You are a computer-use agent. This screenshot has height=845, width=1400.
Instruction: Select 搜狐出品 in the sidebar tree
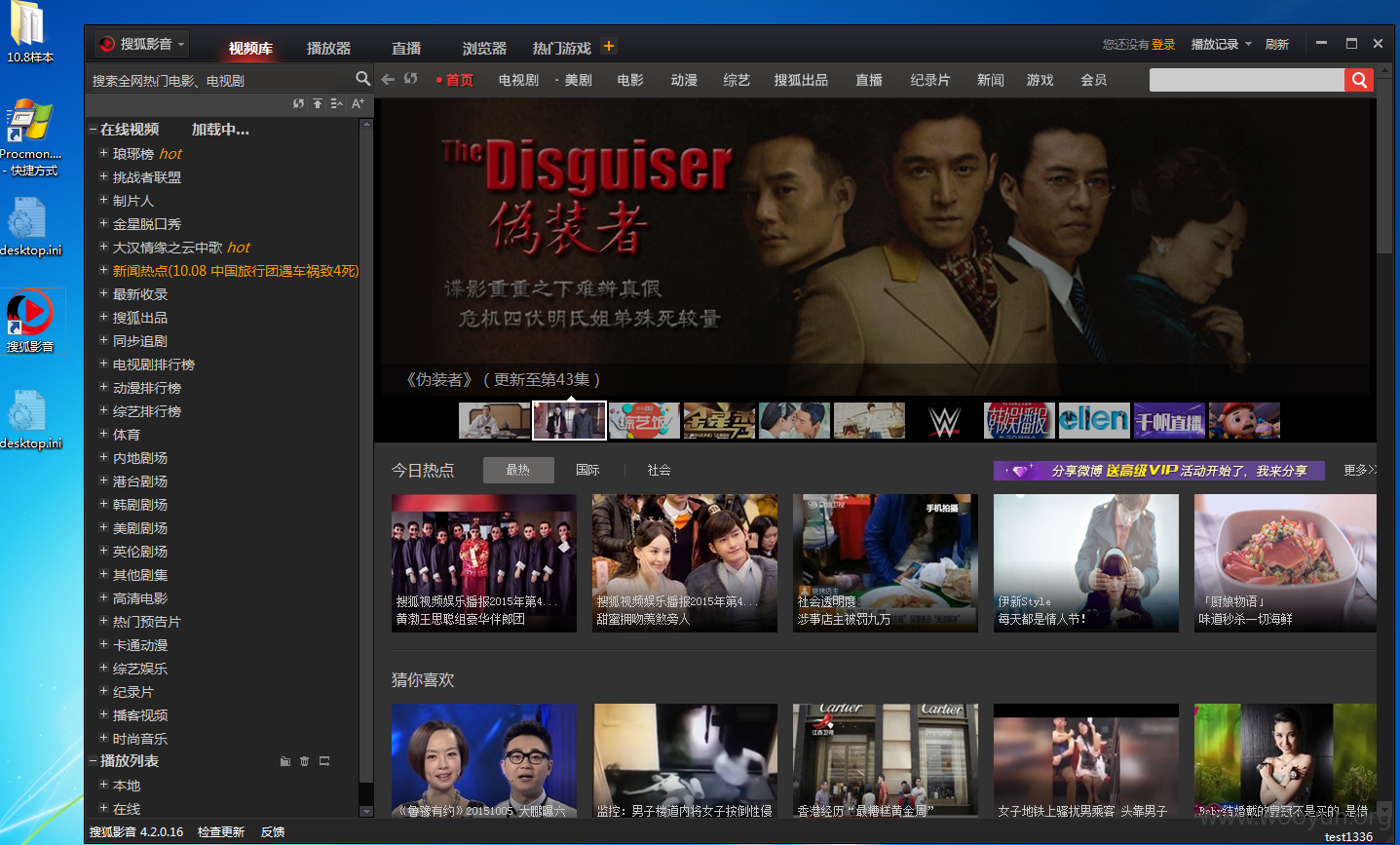click(x=140, y=318)
